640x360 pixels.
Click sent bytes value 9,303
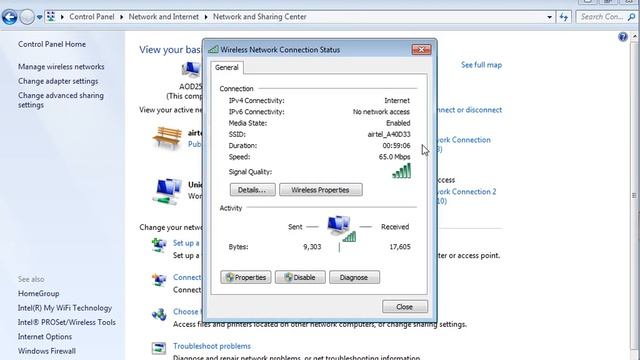coord(312,247)
